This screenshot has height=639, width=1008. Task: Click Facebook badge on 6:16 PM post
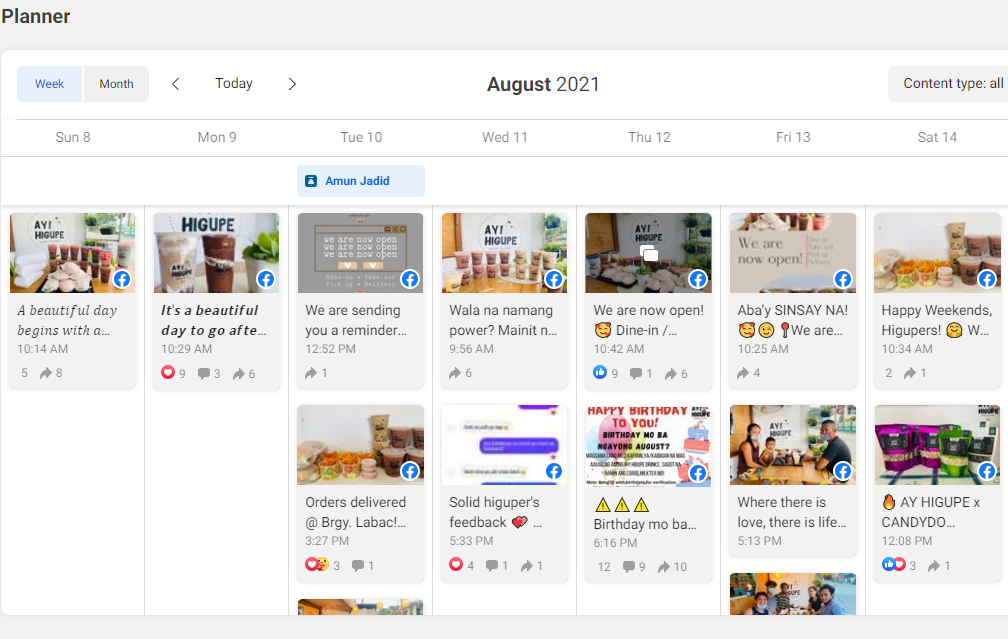click(698, 473)
